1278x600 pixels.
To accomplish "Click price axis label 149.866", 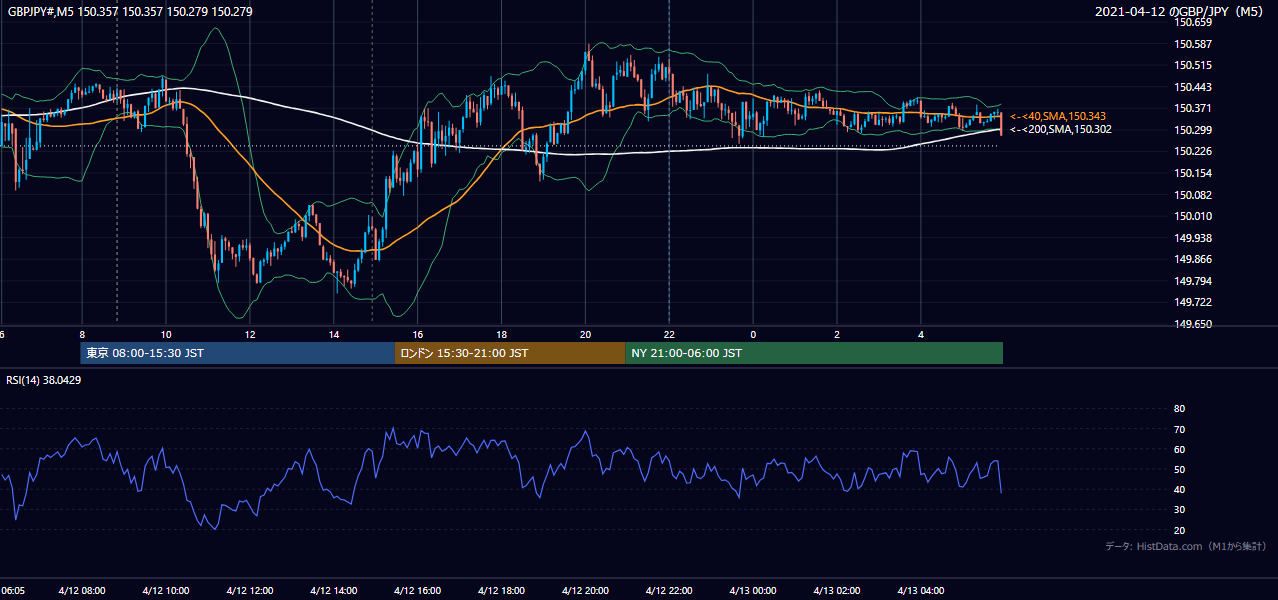I will [x=1192, y=259].
